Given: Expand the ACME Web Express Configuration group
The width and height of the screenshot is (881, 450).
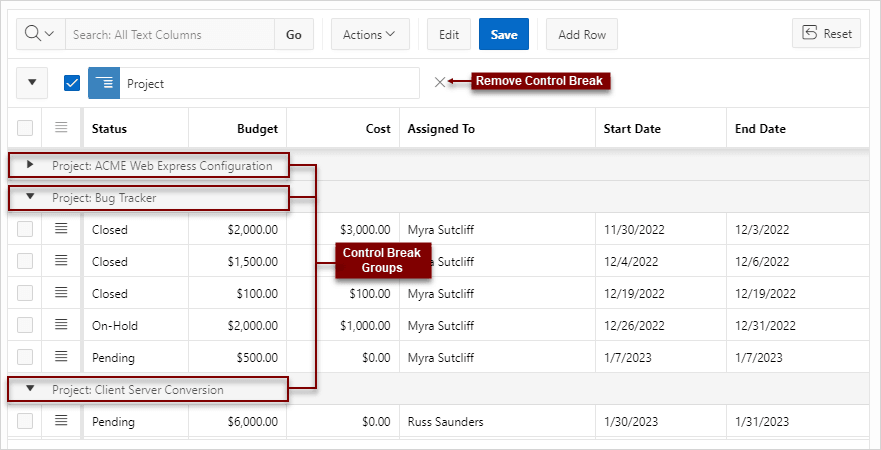Looking at the screenshot, I should point(30,165).
